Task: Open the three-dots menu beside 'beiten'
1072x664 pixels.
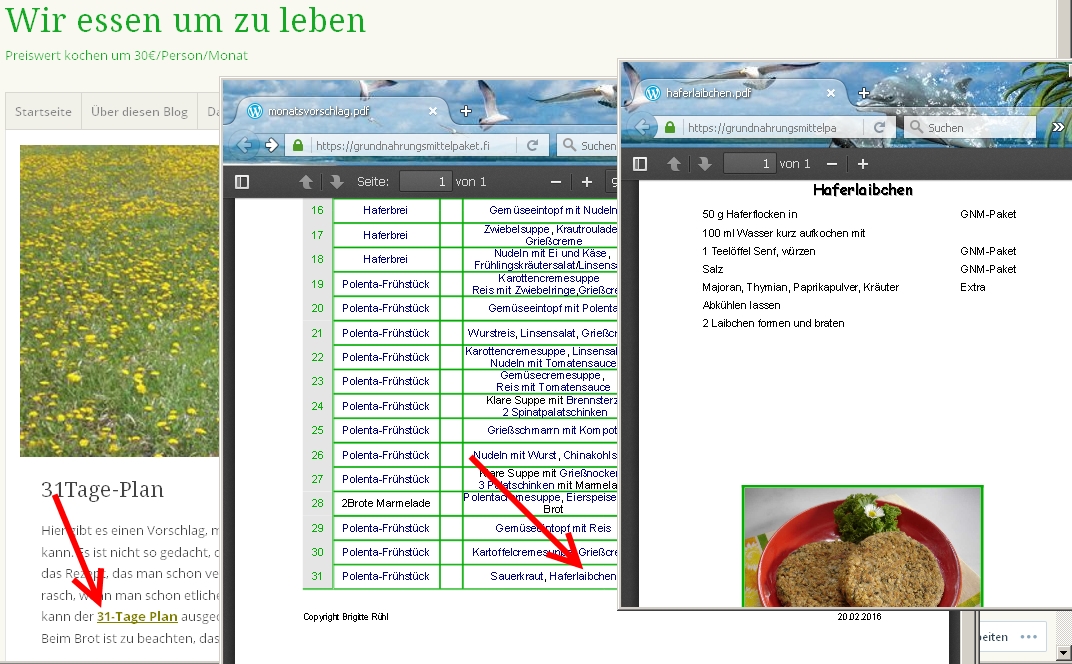Action: click(x=1029, y=637)
